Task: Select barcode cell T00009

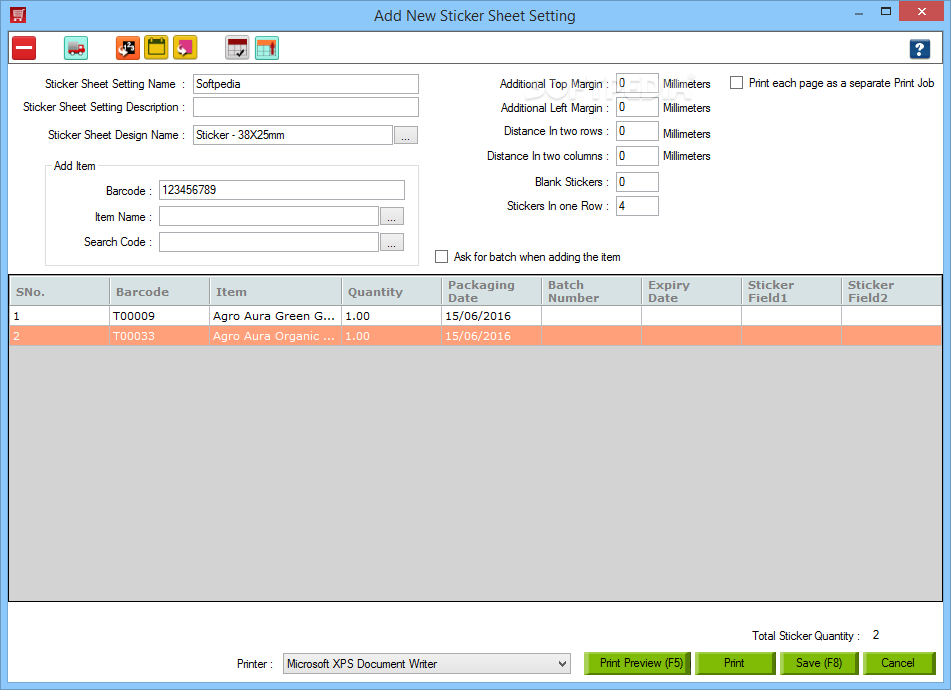Action: point(160,316)
